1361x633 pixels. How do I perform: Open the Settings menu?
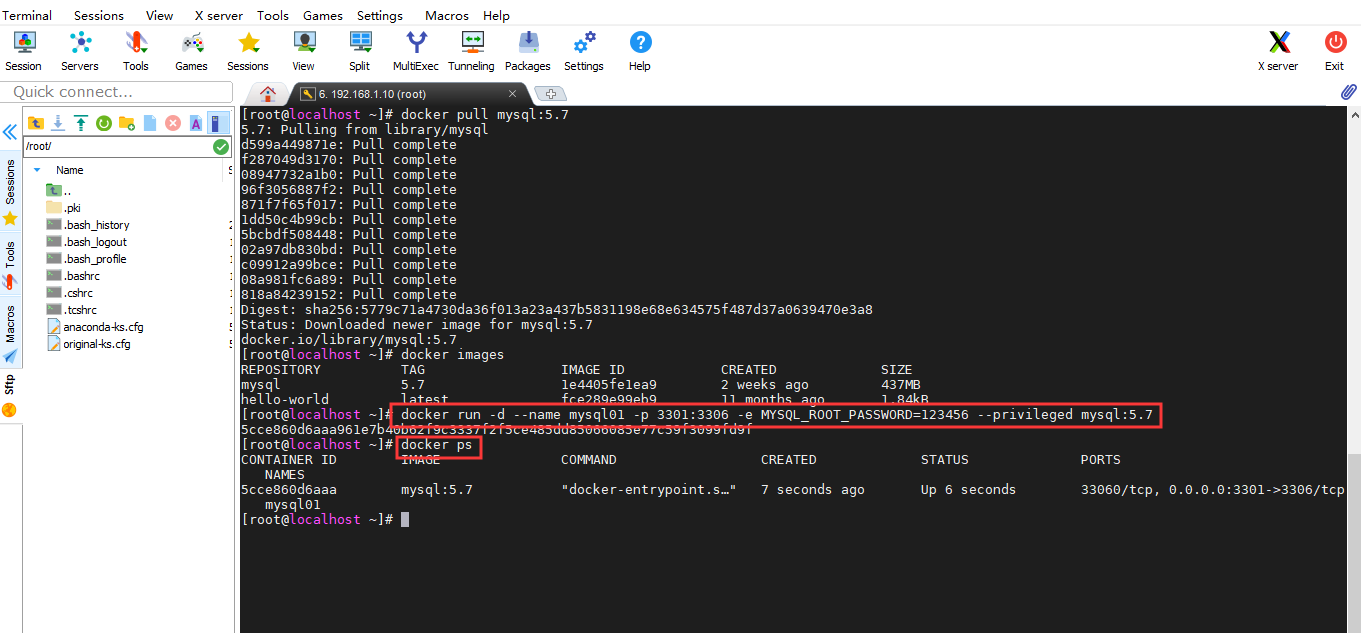pyautogui.click(x=380, y=15)
